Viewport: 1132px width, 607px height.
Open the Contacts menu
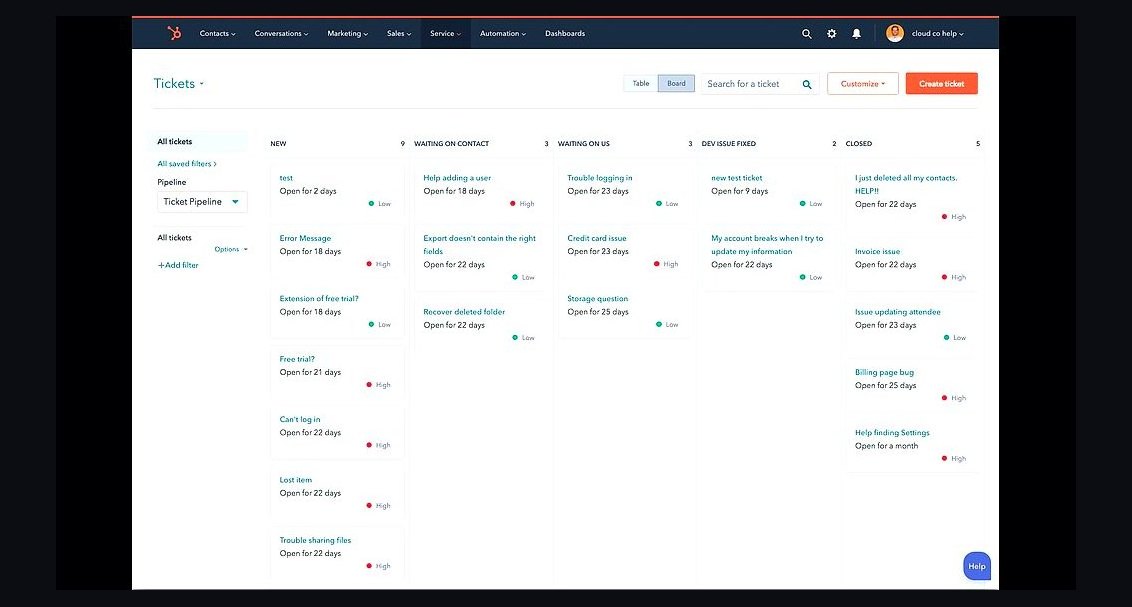pos(217,34)
